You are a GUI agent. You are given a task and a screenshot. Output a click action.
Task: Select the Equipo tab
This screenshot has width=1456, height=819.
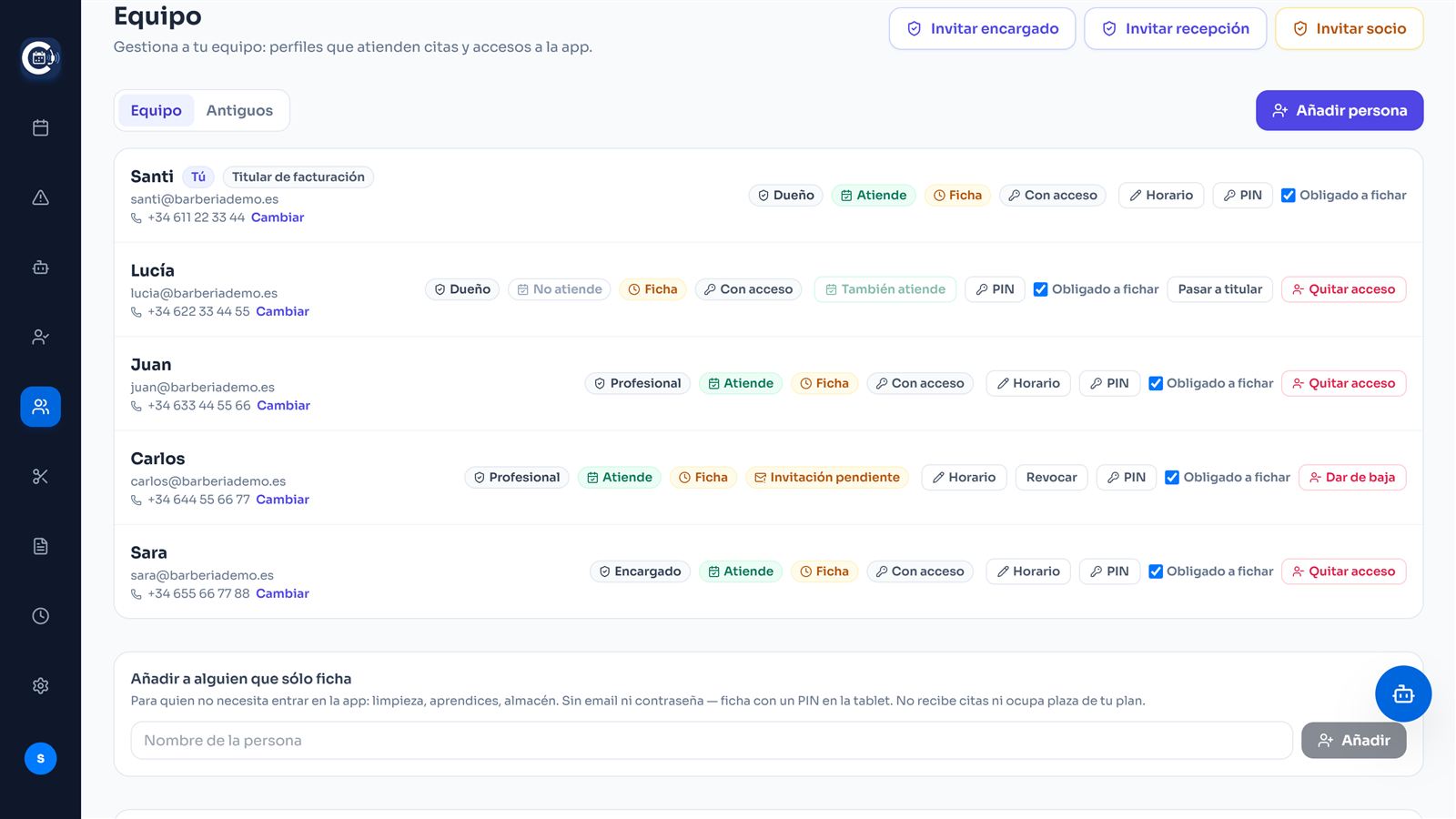click(156, 110)
